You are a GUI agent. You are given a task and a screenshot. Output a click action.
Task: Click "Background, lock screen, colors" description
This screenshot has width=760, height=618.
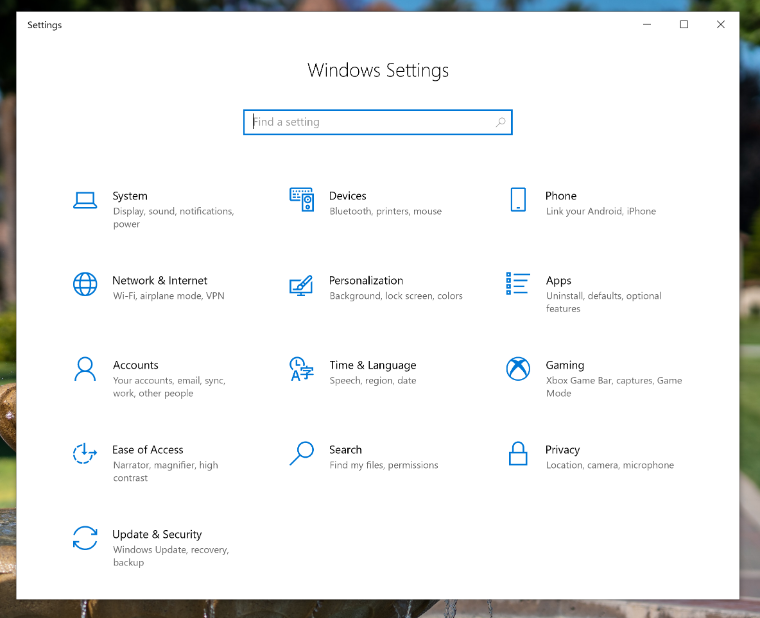pos(396,296)
